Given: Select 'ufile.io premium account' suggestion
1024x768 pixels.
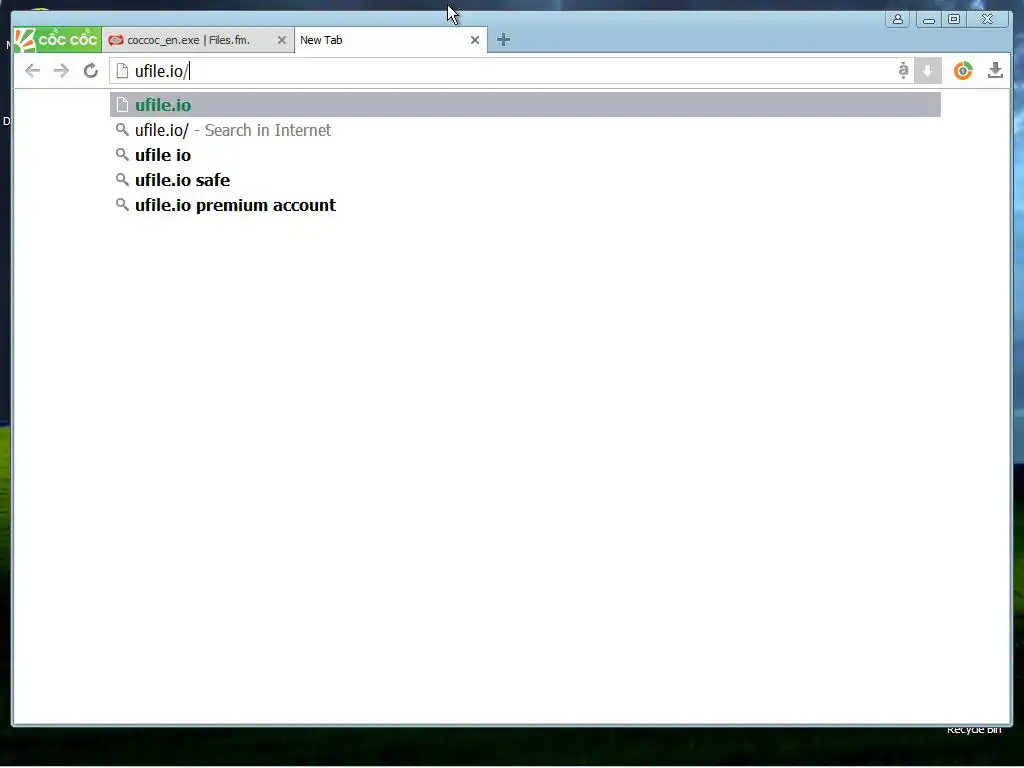Looking at the screenshot, I should click(x=525, y=205).
